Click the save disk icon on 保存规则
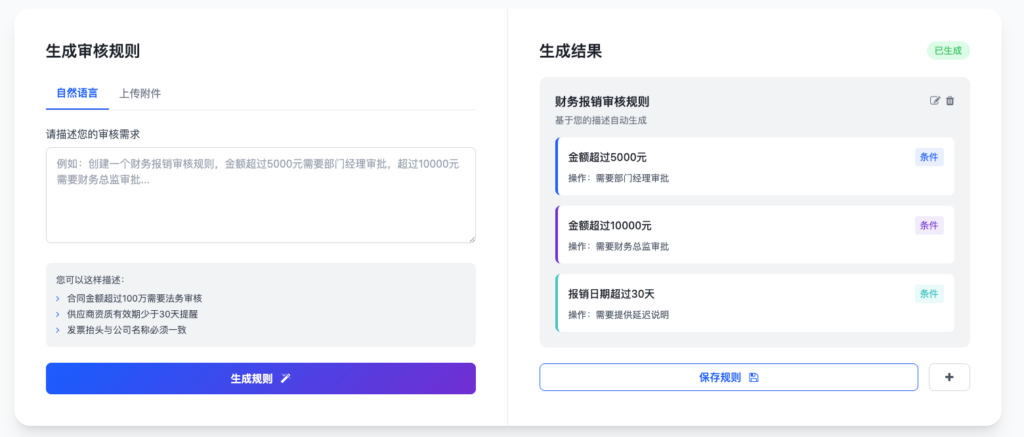The height and width of the screenshot is (437, 1024). (753, 377)
